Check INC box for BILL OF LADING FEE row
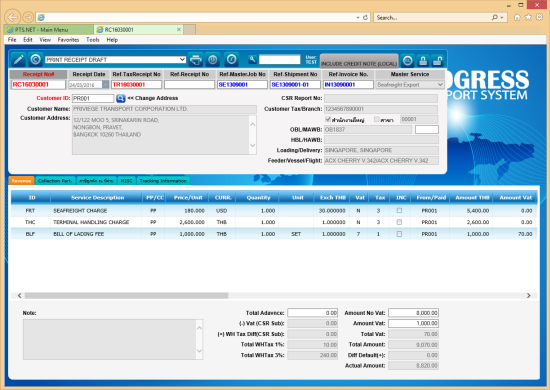550x390 pixels. pyautogui.click(x=399, y=234)
